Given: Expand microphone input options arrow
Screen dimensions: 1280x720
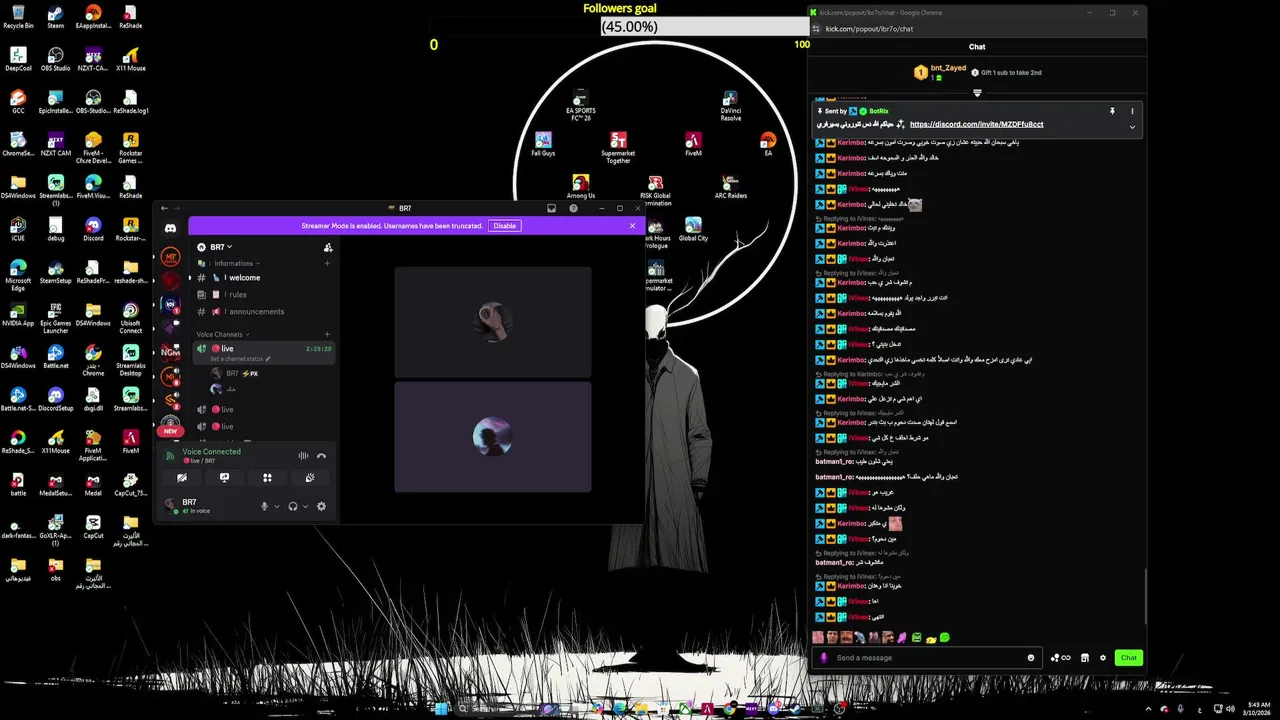Looking at the screenshot, I should click(x=277, y=506).
